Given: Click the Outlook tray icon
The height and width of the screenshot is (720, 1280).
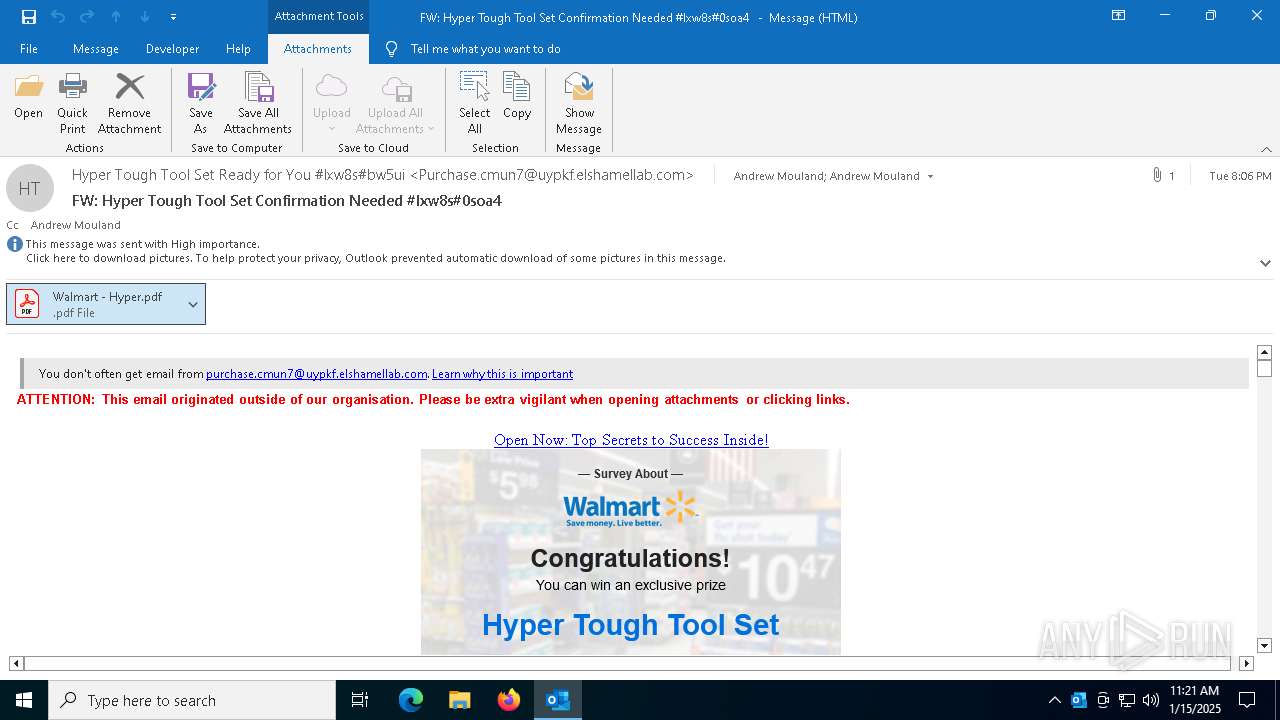Looking at the screenshot, I should click(x=1079, y=700).
